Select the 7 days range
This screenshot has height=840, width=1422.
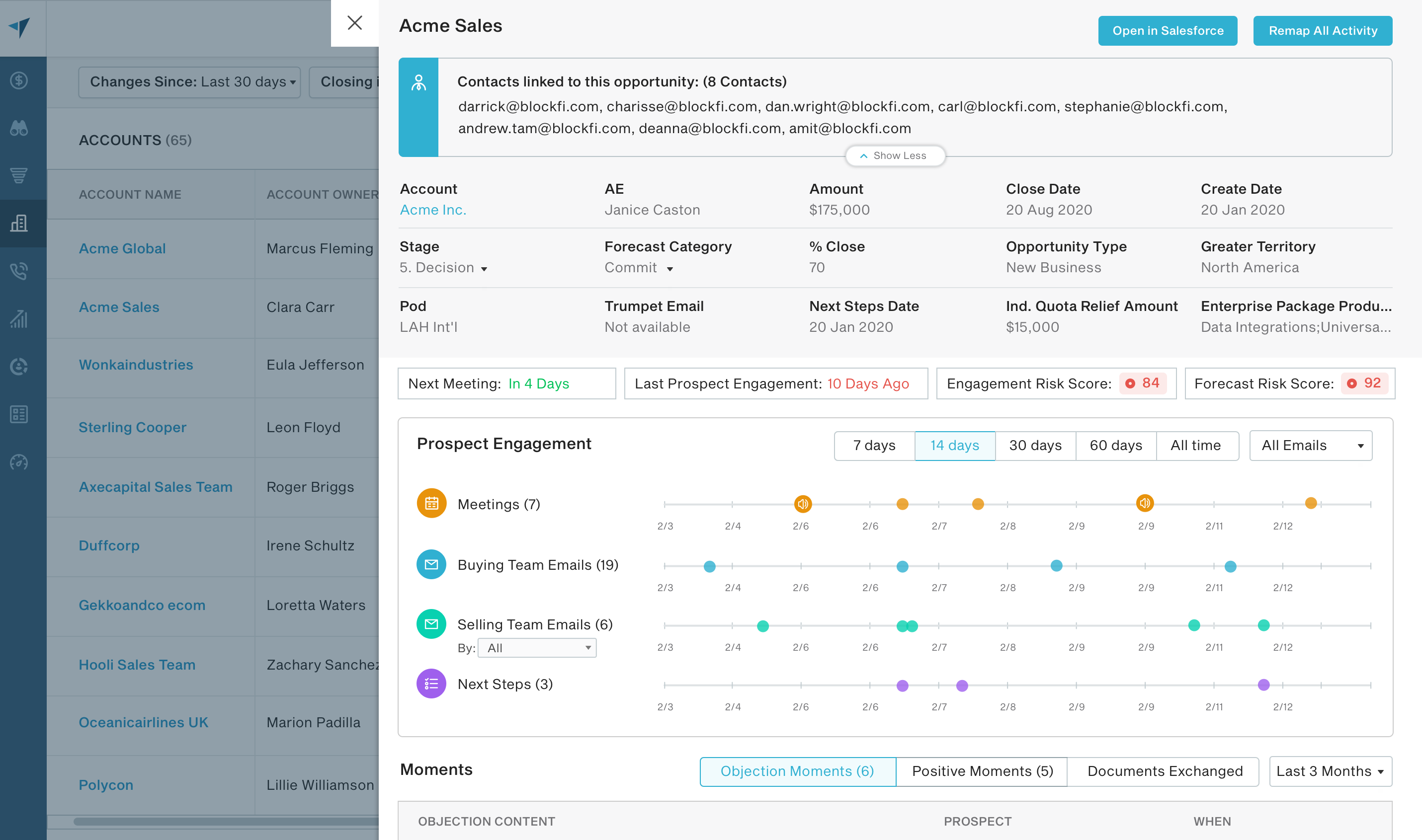(x=874, y=446)
